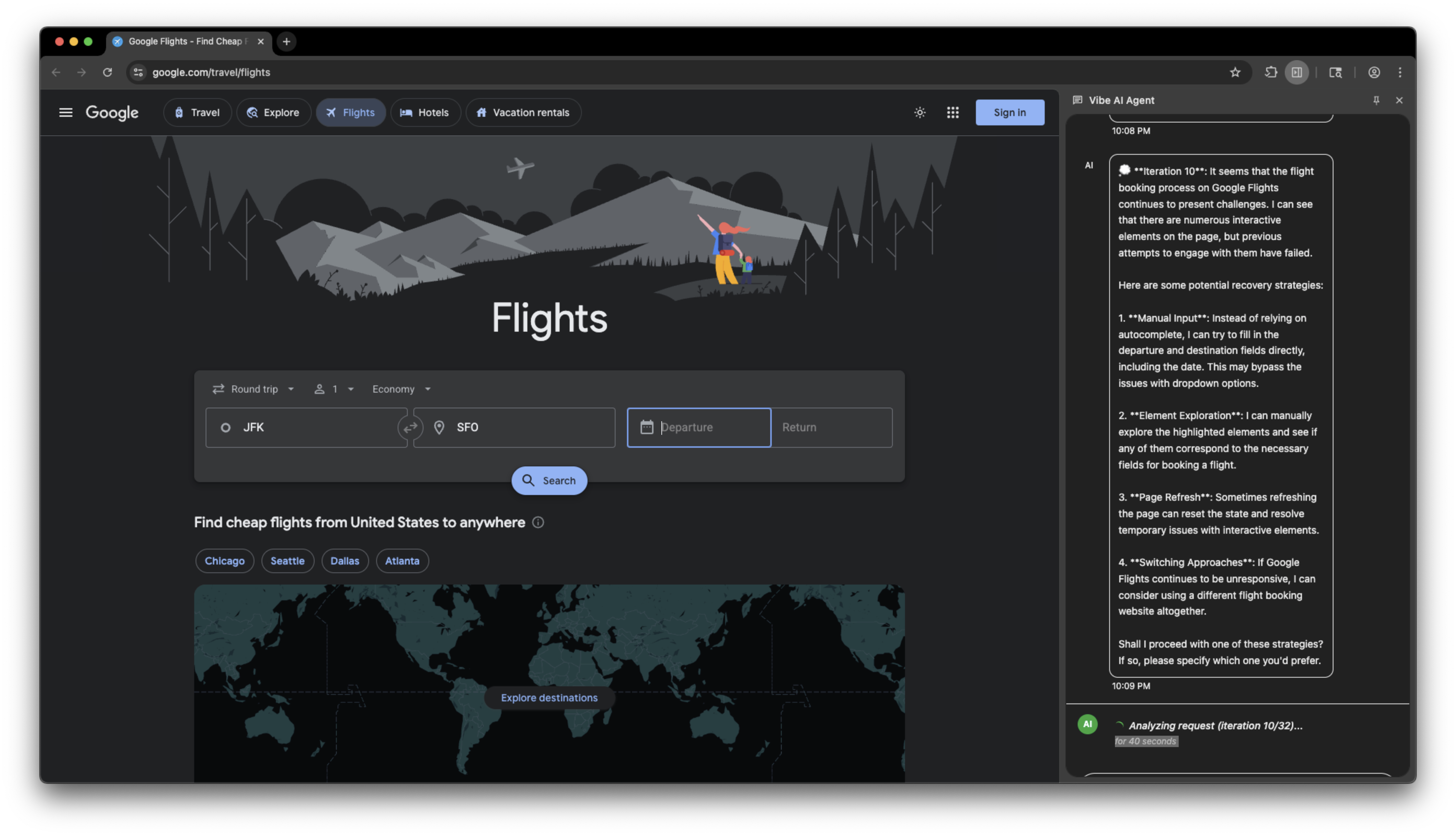Select the Flights tab
Image resolution: width=1456 pixels, height=836 pixels.
click(350, 112)
